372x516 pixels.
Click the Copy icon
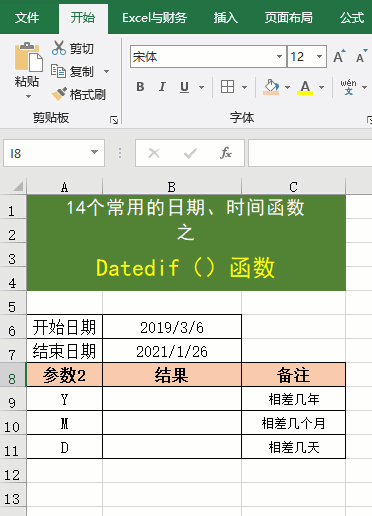58,71
